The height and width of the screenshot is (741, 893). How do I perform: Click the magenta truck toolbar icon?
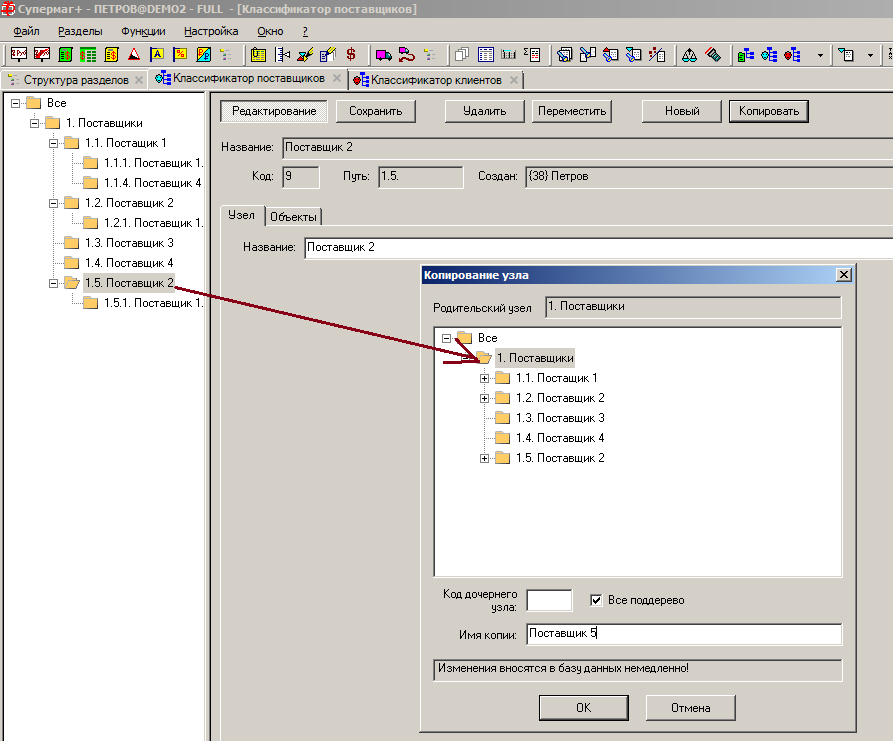(383, 55)
